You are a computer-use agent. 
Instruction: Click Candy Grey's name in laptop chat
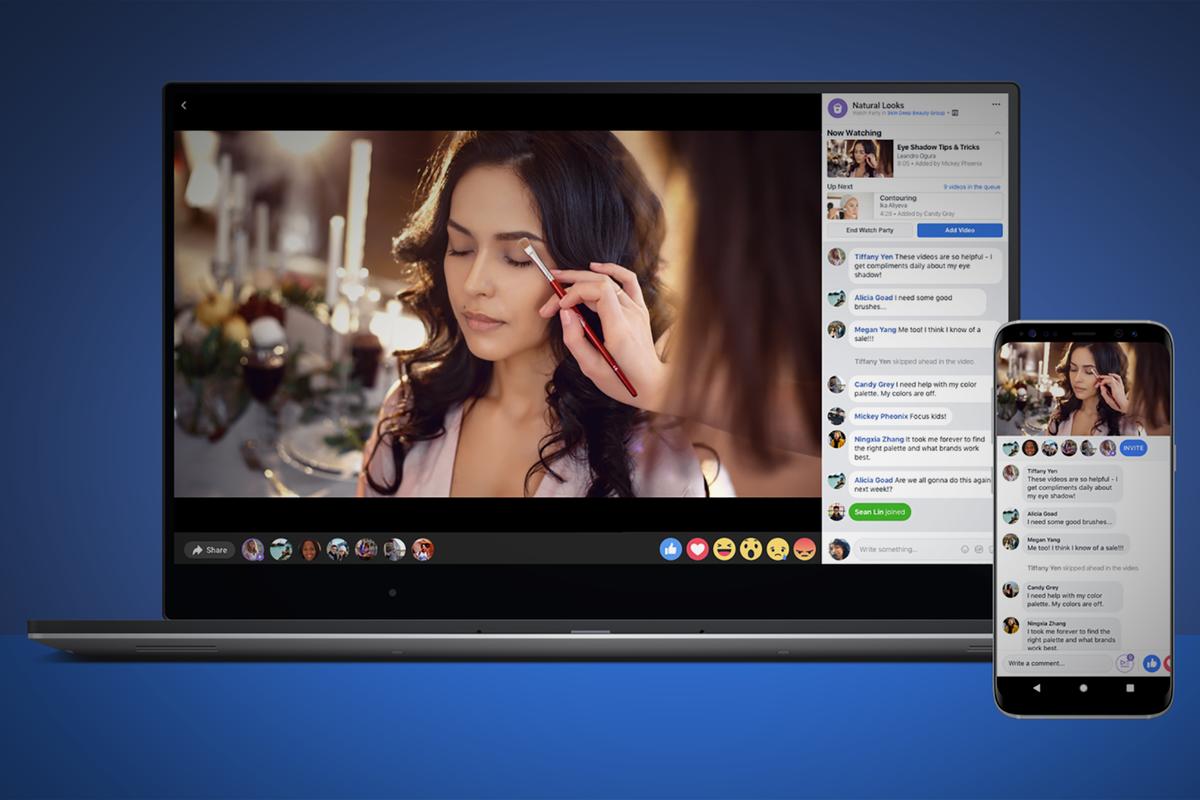(x=874, y=385)
